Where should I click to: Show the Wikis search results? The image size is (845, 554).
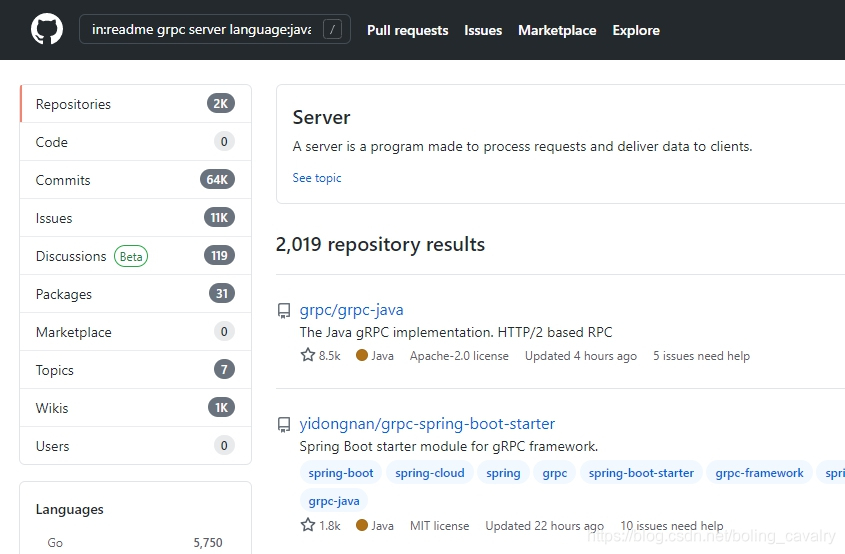(135, 408)
